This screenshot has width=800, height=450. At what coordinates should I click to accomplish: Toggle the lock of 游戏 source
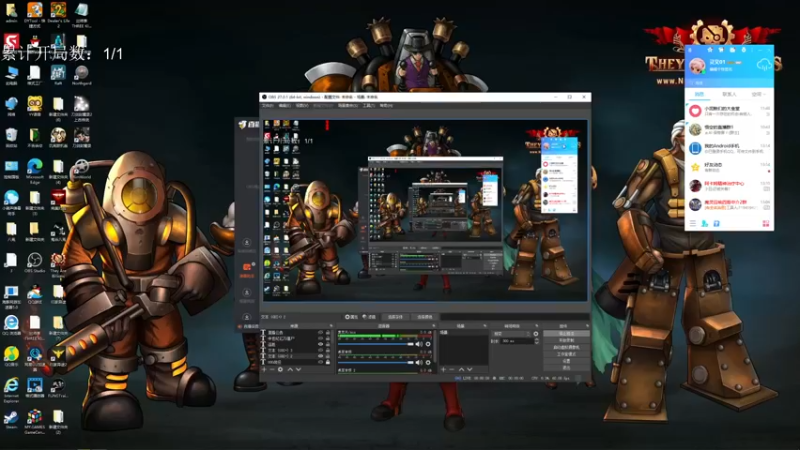click(328, 344)
